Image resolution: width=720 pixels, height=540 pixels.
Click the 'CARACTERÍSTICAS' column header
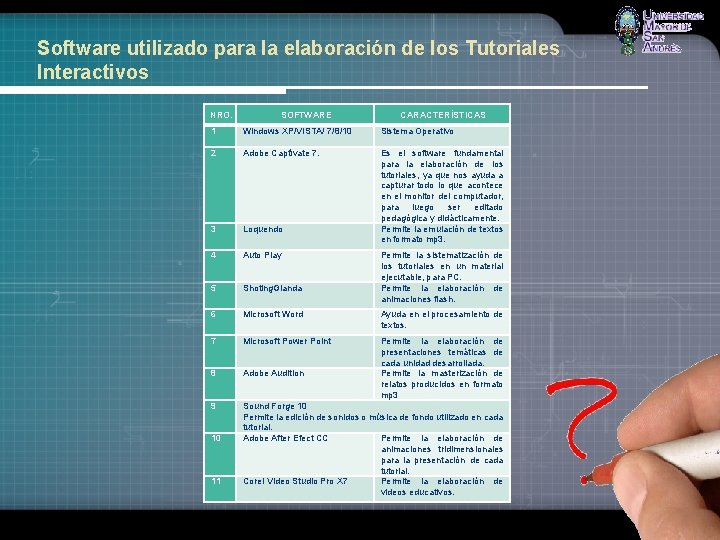(442, 114)
